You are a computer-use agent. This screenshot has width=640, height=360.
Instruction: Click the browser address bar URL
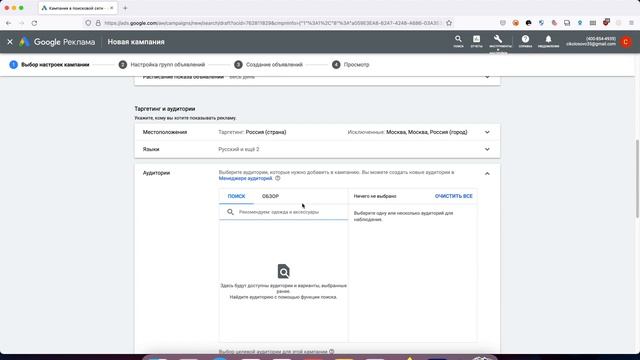click(x=272, y=23)
